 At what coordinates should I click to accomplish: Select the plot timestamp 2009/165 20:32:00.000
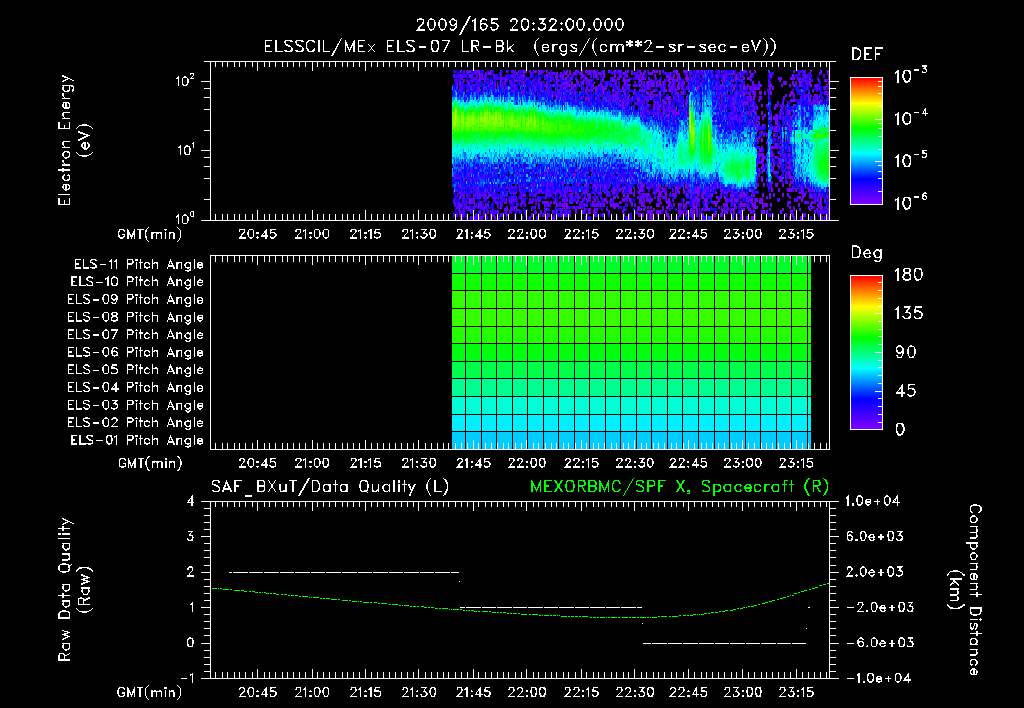(520, 25)
